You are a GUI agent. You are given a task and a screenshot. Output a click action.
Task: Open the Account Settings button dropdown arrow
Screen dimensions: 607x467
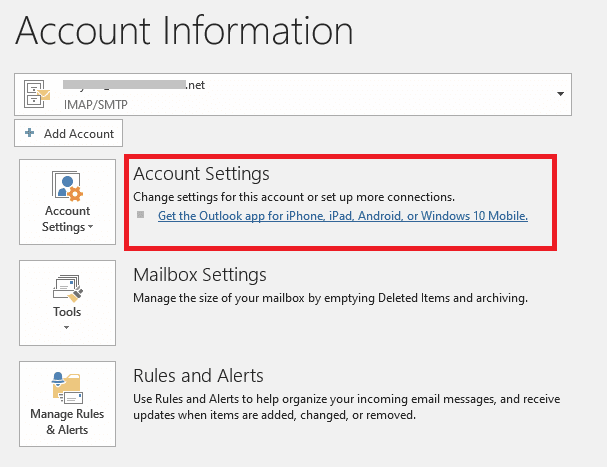[x=91, y=228]
